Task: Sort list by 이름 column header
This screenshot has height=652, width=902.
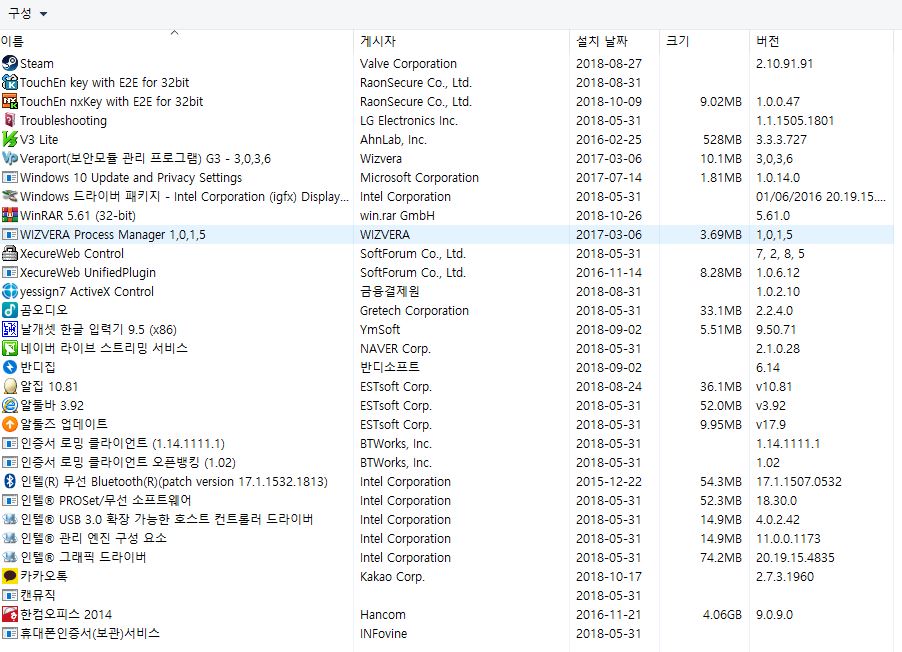Action: pos(13,42)
